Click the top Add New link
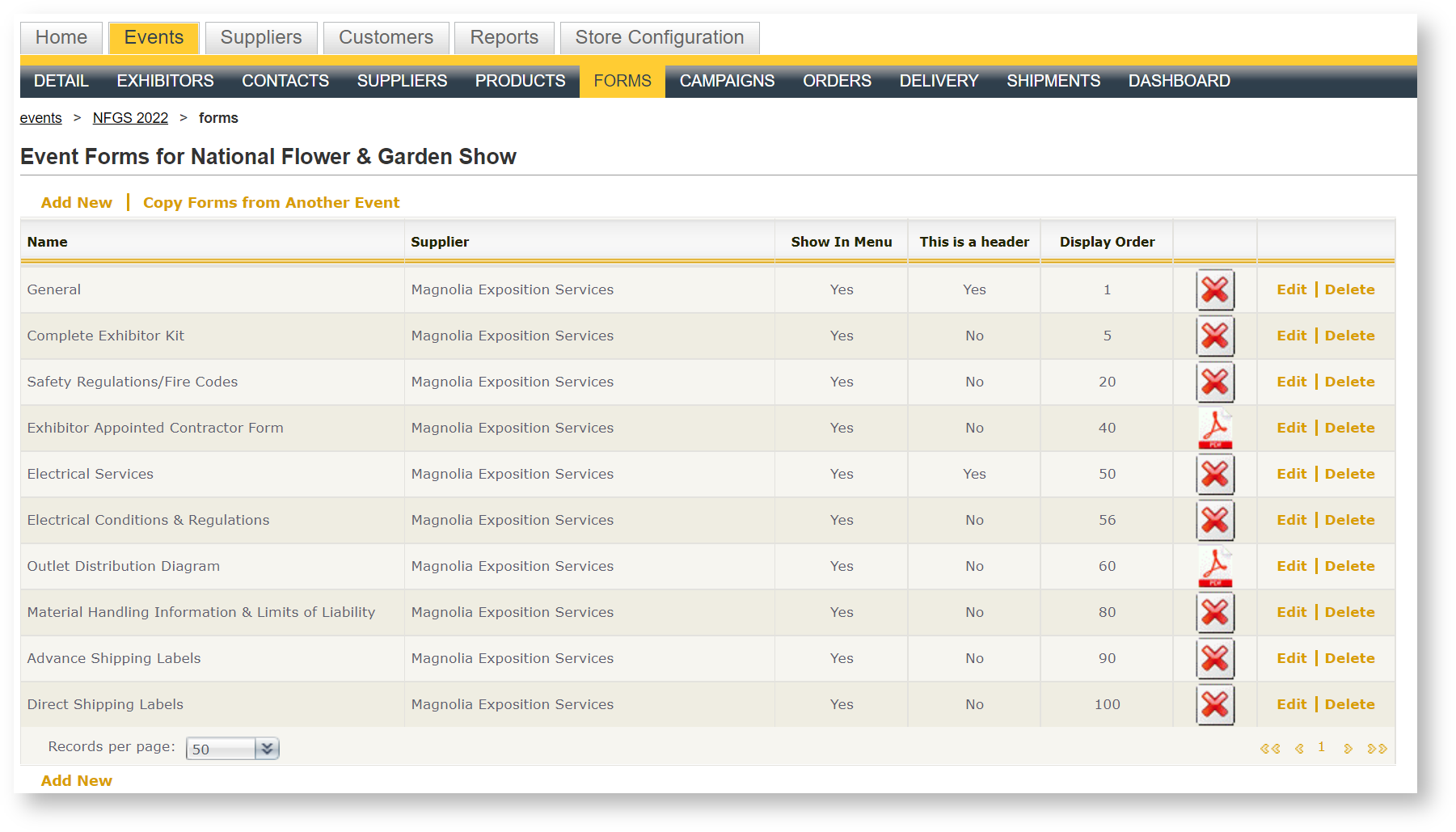Screen dimensions: 1456x832 pyautogui.click(x=76, y=203)
